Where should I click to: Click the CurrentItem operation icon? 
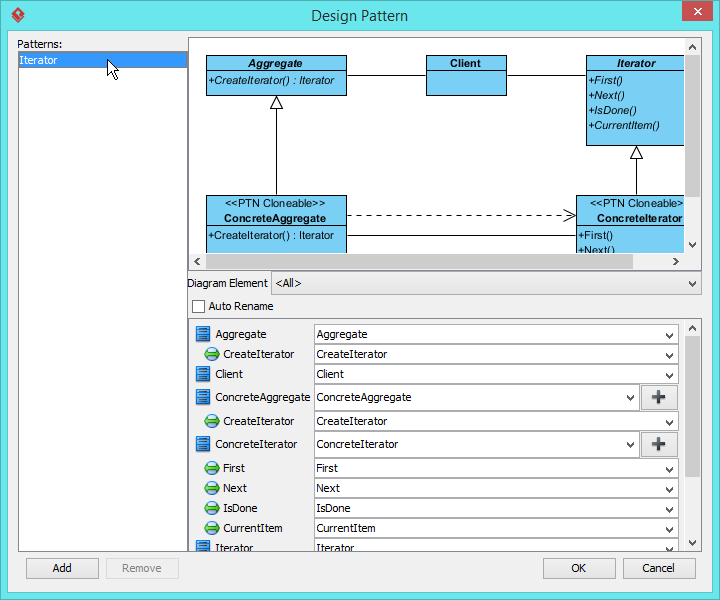coord(211,528)
